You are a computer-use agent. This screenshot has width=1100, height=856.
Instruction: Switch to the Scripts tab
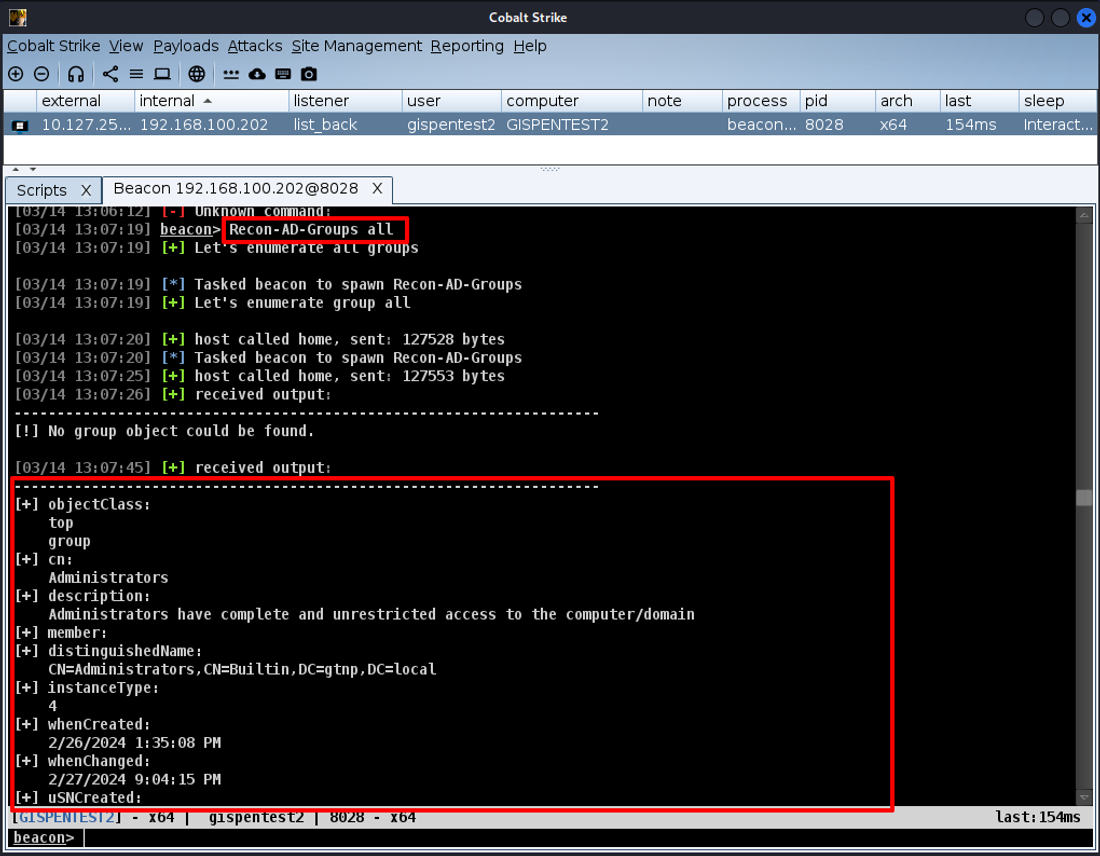click(41, 190)
